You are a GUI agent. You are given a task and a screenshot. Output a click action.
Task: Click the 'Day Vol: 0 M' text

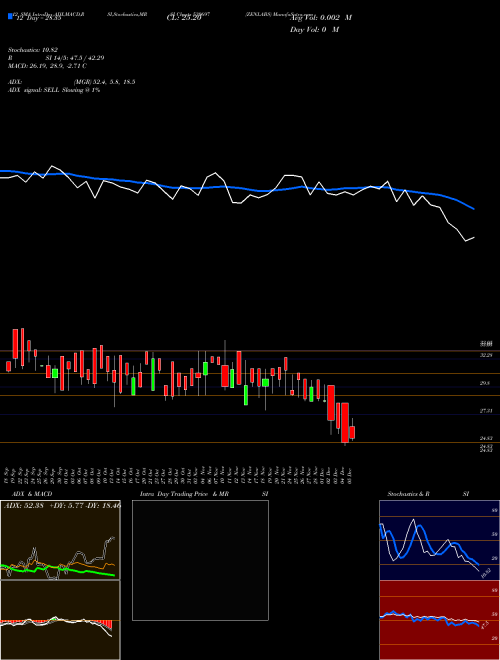[314, 30]
